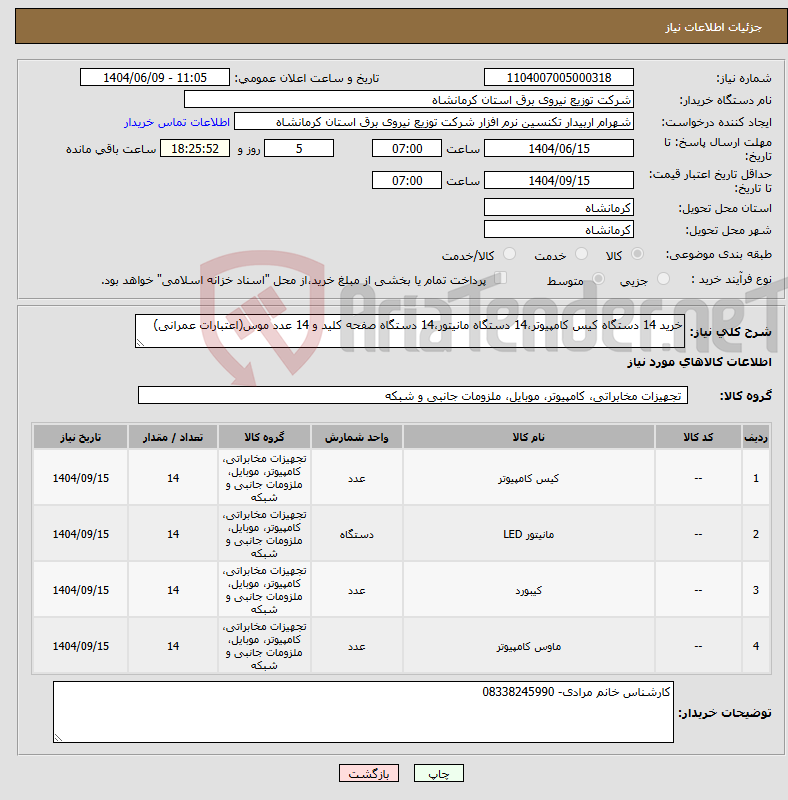Click the کیس کامپیوتر item name cell

point(529,478)
